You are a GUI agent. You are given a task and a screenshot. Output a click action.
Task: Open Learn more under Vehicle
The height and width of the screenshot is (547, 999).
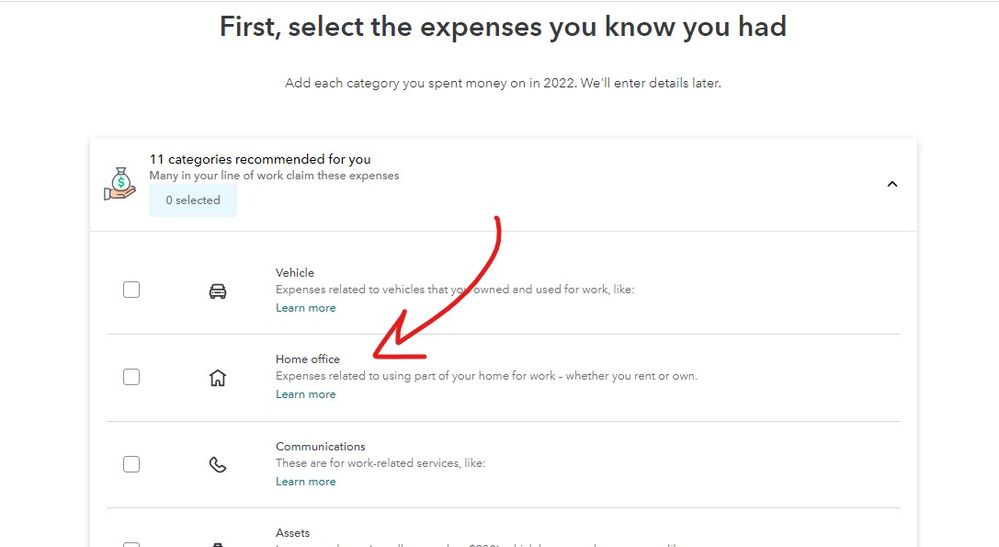coord(305,308)
